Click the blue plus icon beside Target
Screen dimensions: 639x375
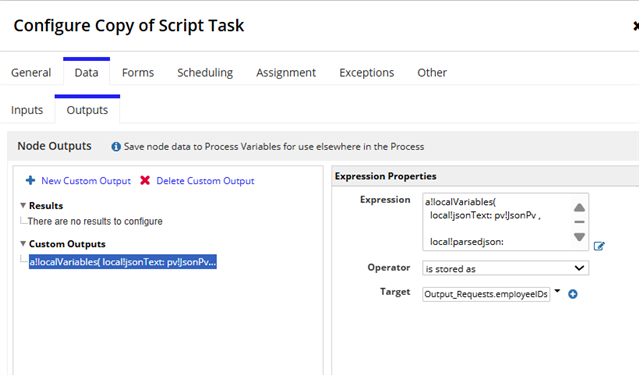click(573, 294)
